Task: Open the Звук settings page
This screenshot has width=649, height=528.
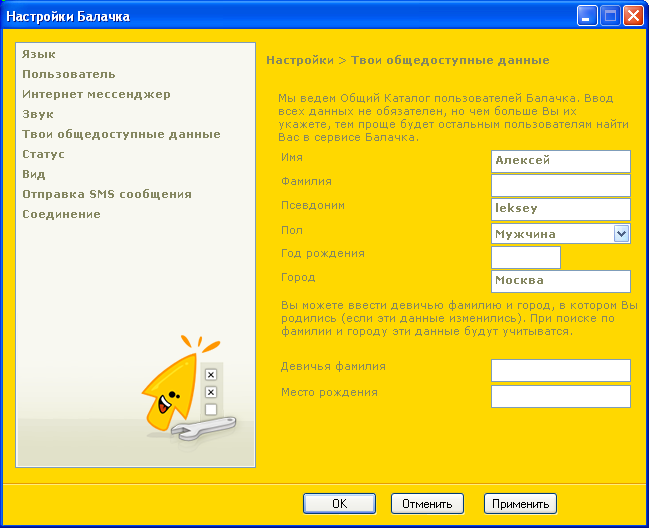Action: click(38, 114)
